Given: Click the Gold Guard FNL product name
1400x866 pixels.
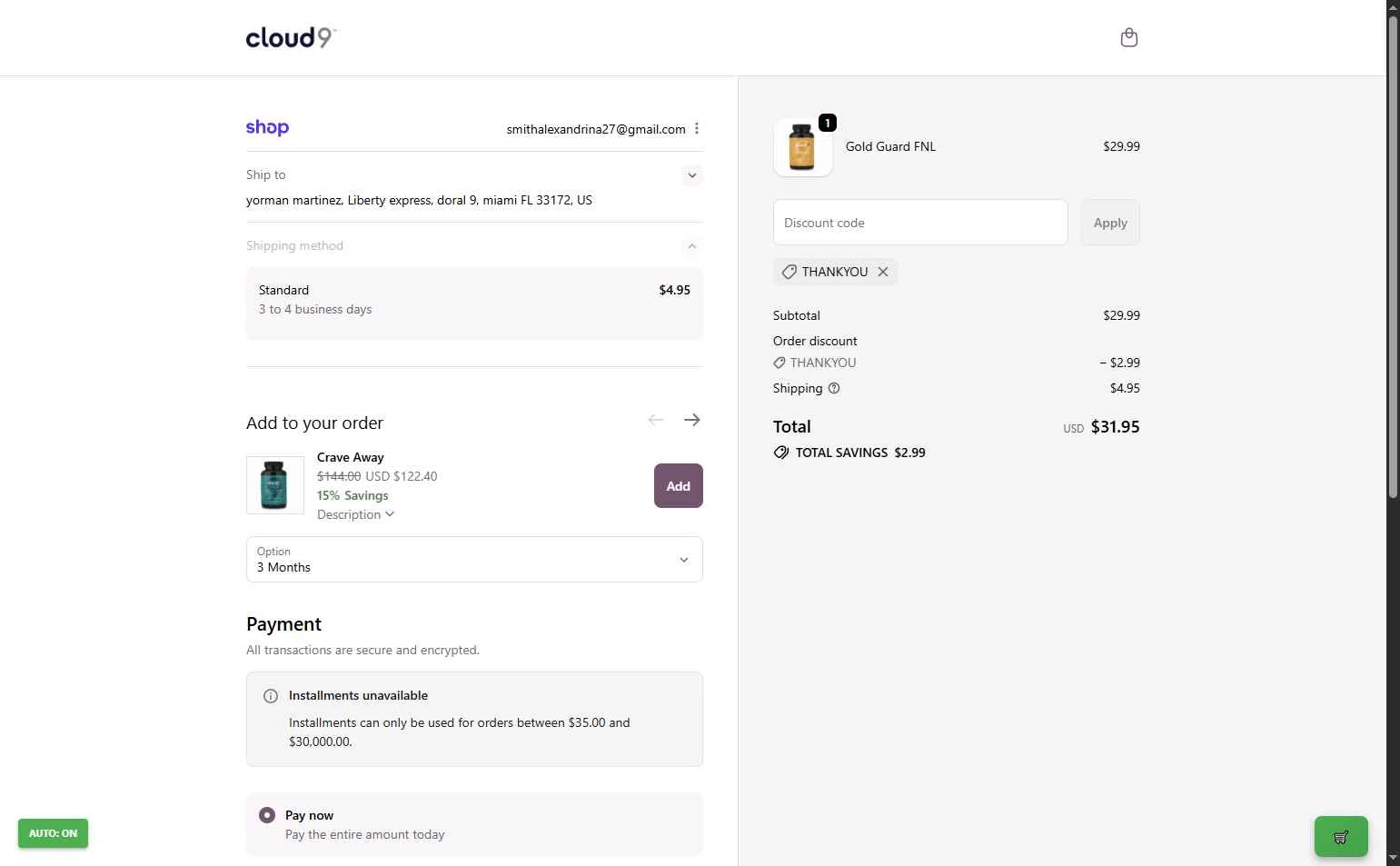Looking at the screenshot, I should point(890,146).
